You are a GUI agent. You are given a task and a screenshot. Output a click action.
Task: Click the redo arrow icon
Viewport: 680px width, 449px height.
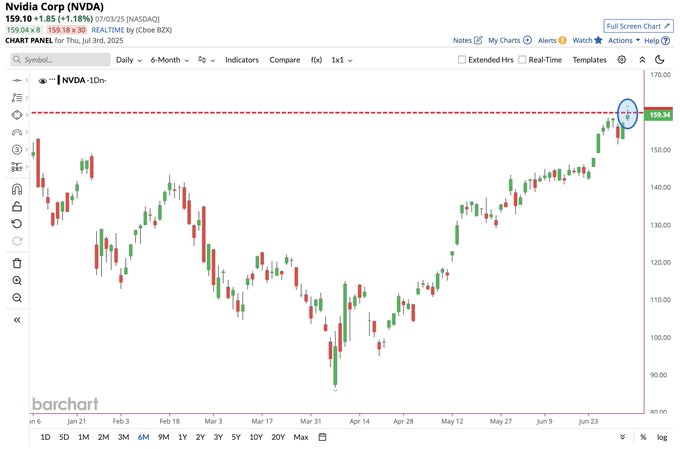[17, 241]
